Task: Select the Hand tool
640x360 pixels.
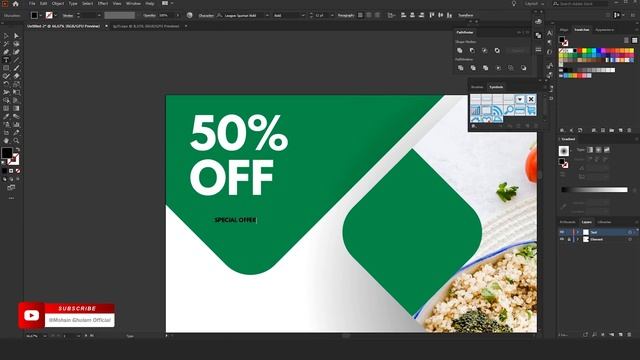Action: pos(6,141)
